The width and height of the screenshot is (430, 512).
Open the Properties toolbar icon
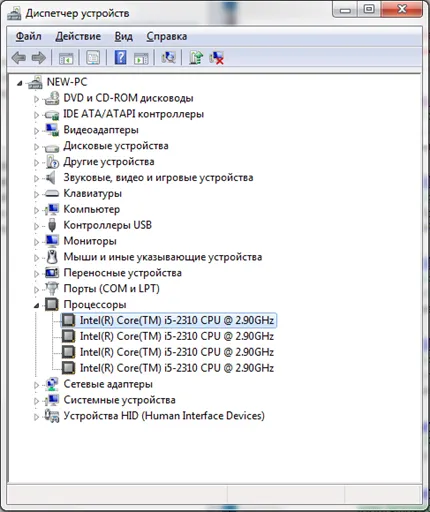93,58
